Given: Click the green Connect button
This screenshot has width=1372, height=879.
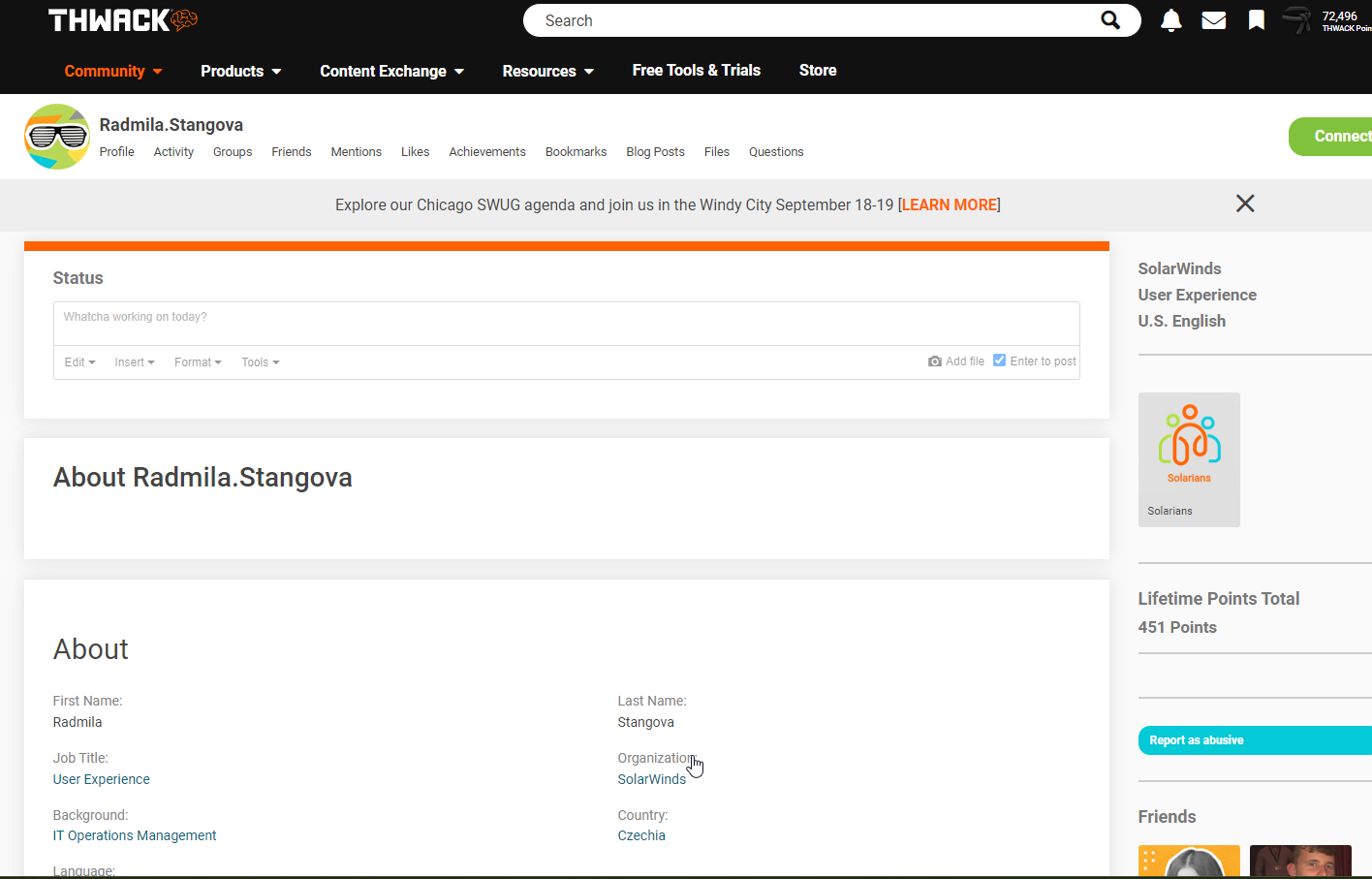Looking at the screenshot, I should pyautogui.click(x=1331, y=137).
